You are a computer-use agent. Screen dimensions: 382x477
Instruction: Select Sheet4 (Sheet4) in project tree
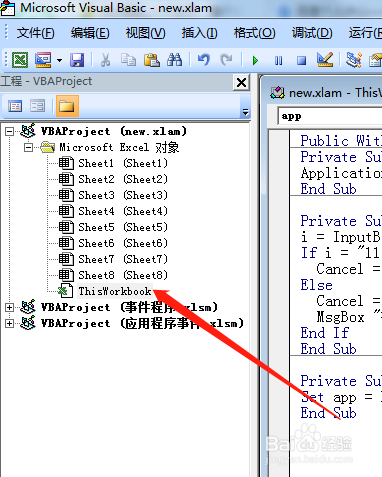pos(123,211)
